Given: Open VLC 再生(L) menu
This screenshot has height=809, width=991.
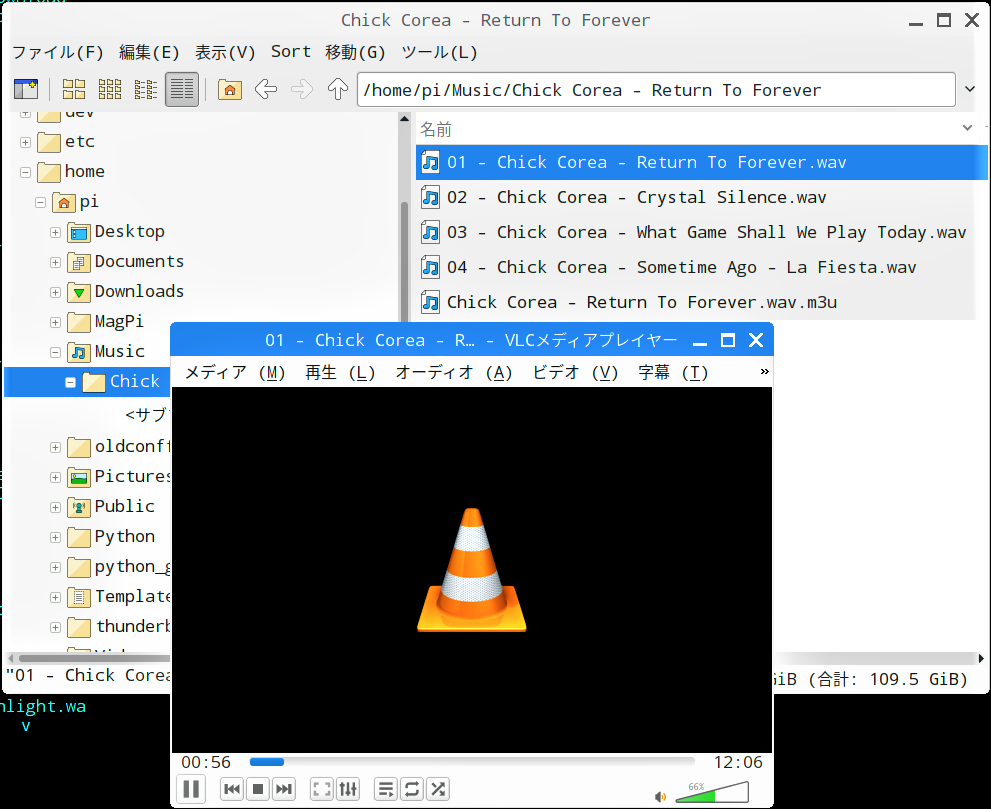Looking at the screenshot, I should pos(340,373).
